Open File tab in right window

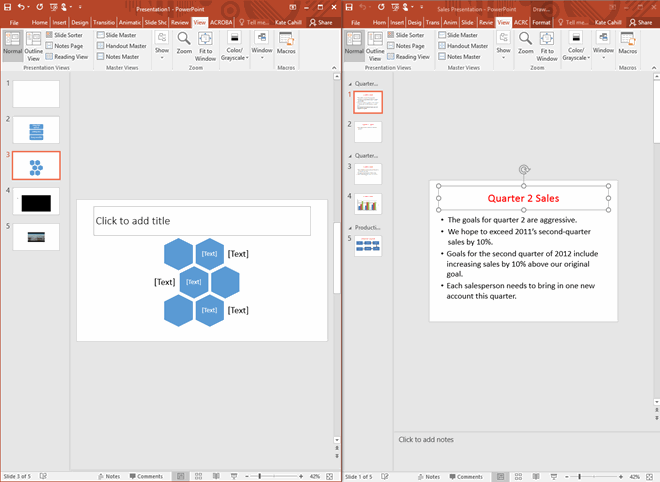click(356, 23)
